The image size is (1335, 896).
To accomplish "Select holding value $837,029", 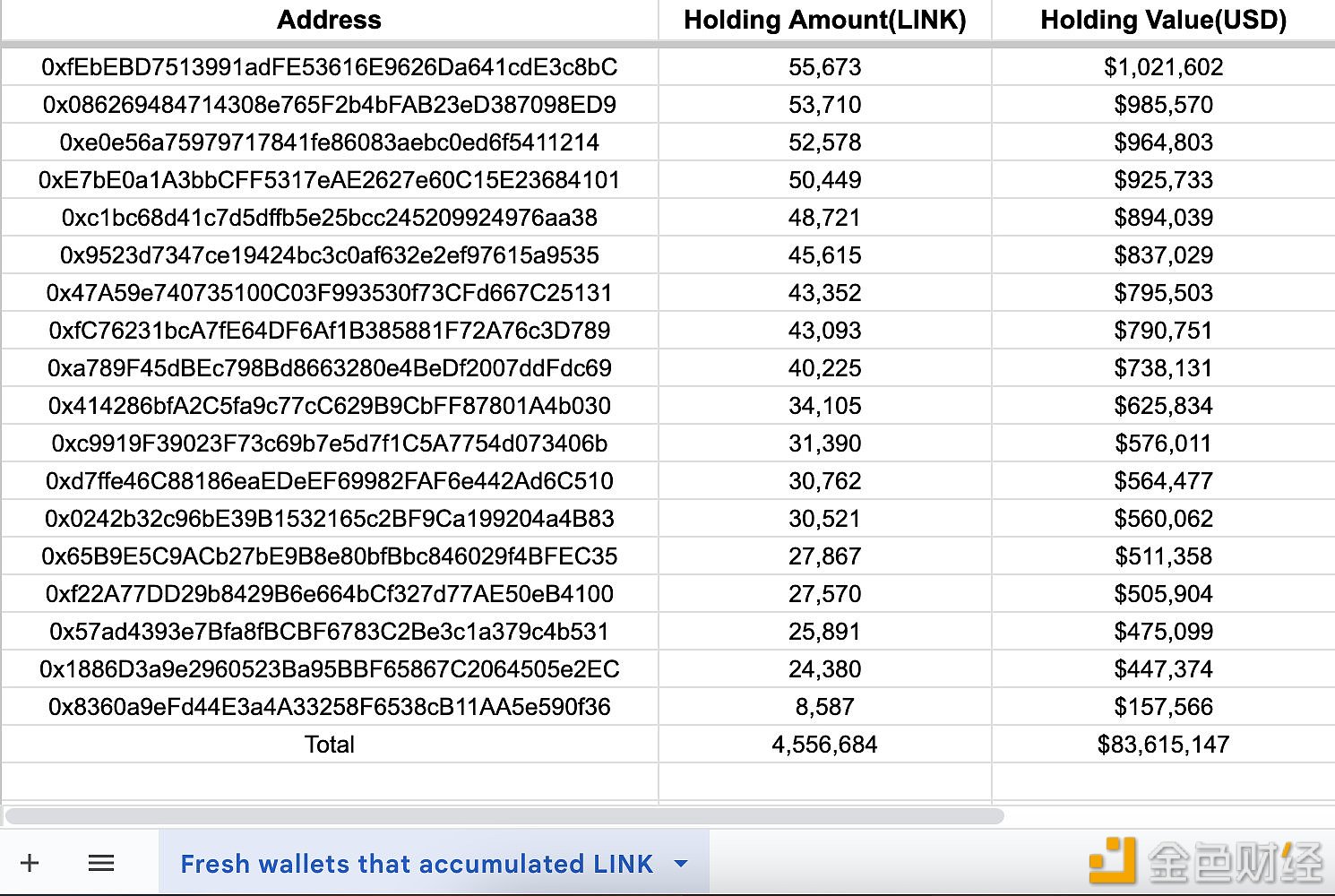I will point(1163,255).
